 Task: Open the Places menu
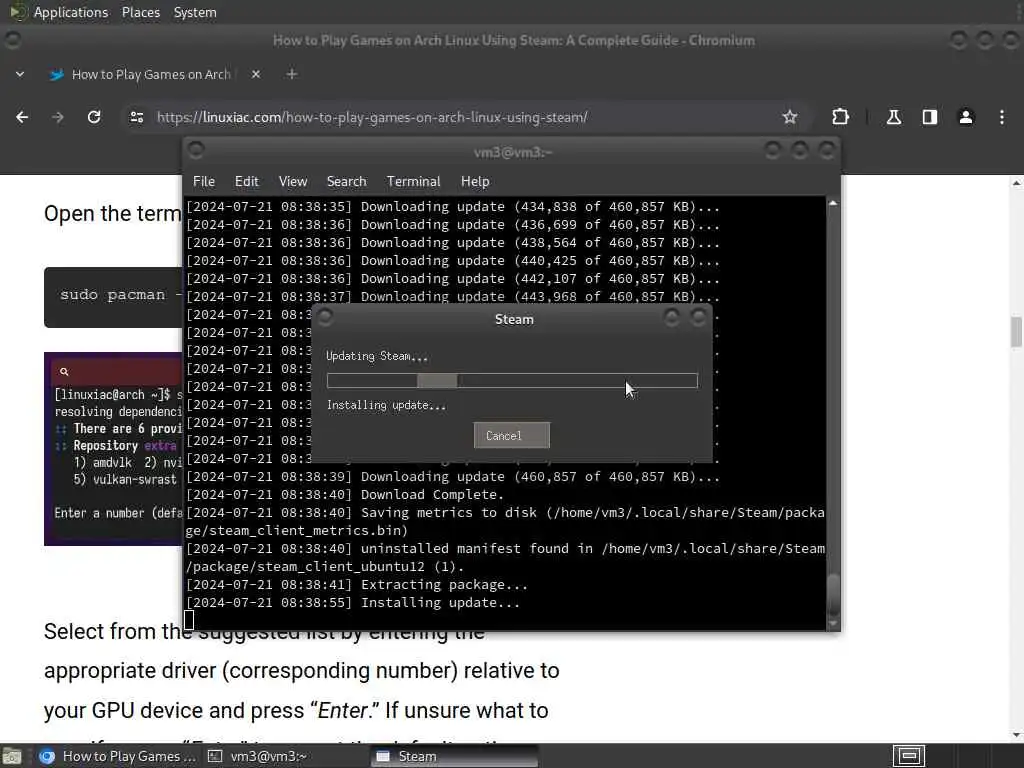click(140, 12)
